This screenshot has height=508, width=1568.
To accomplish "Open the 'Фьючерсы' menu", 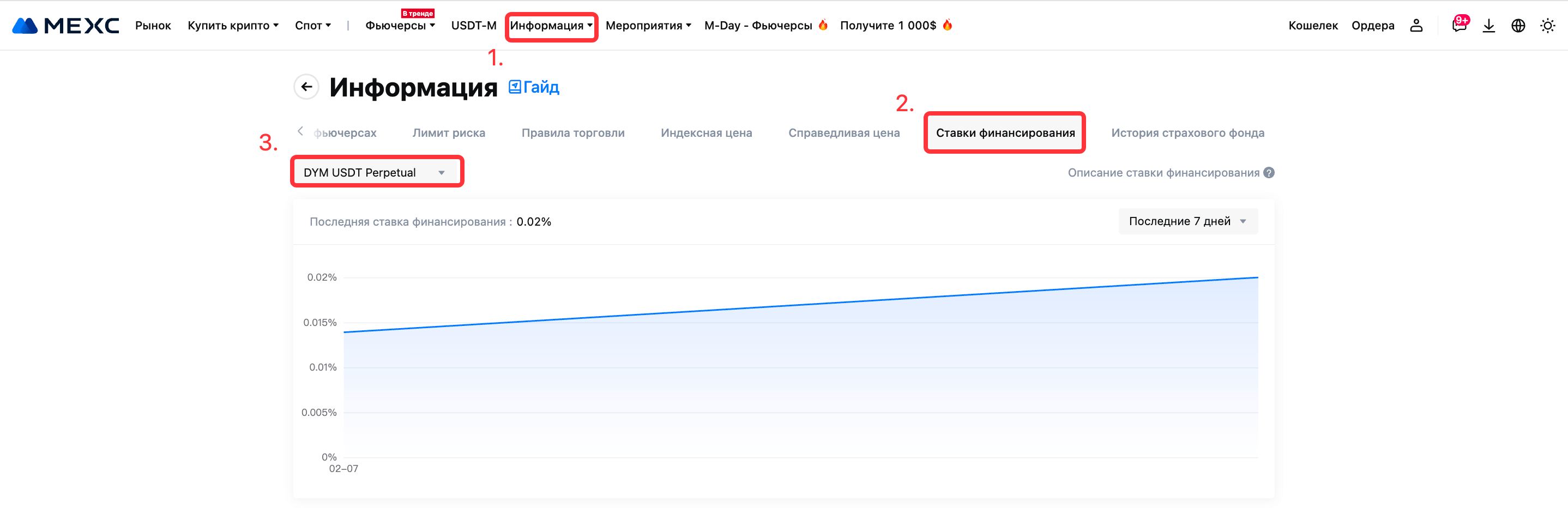I will coord(400,26).
